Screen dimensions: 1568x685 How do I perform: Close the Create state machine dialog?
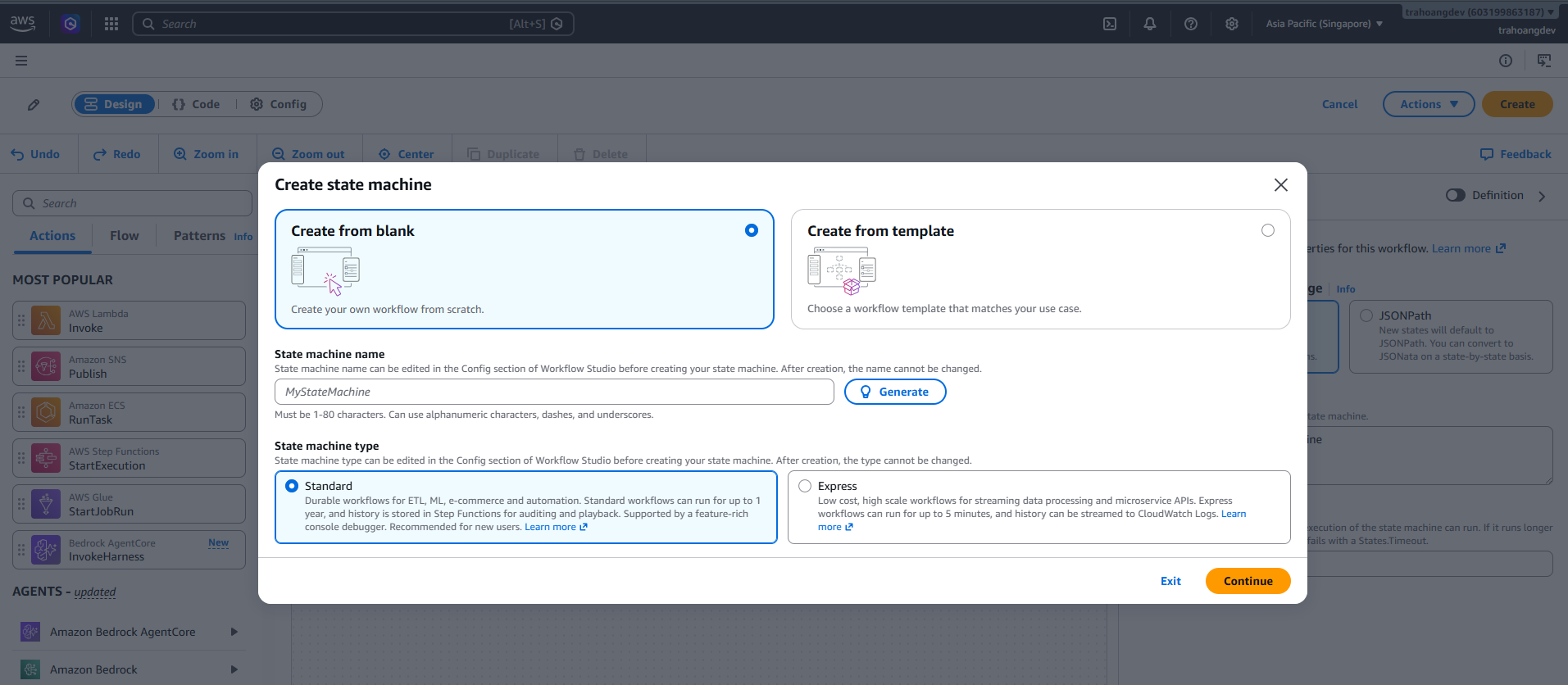(x=1281, y=185)
